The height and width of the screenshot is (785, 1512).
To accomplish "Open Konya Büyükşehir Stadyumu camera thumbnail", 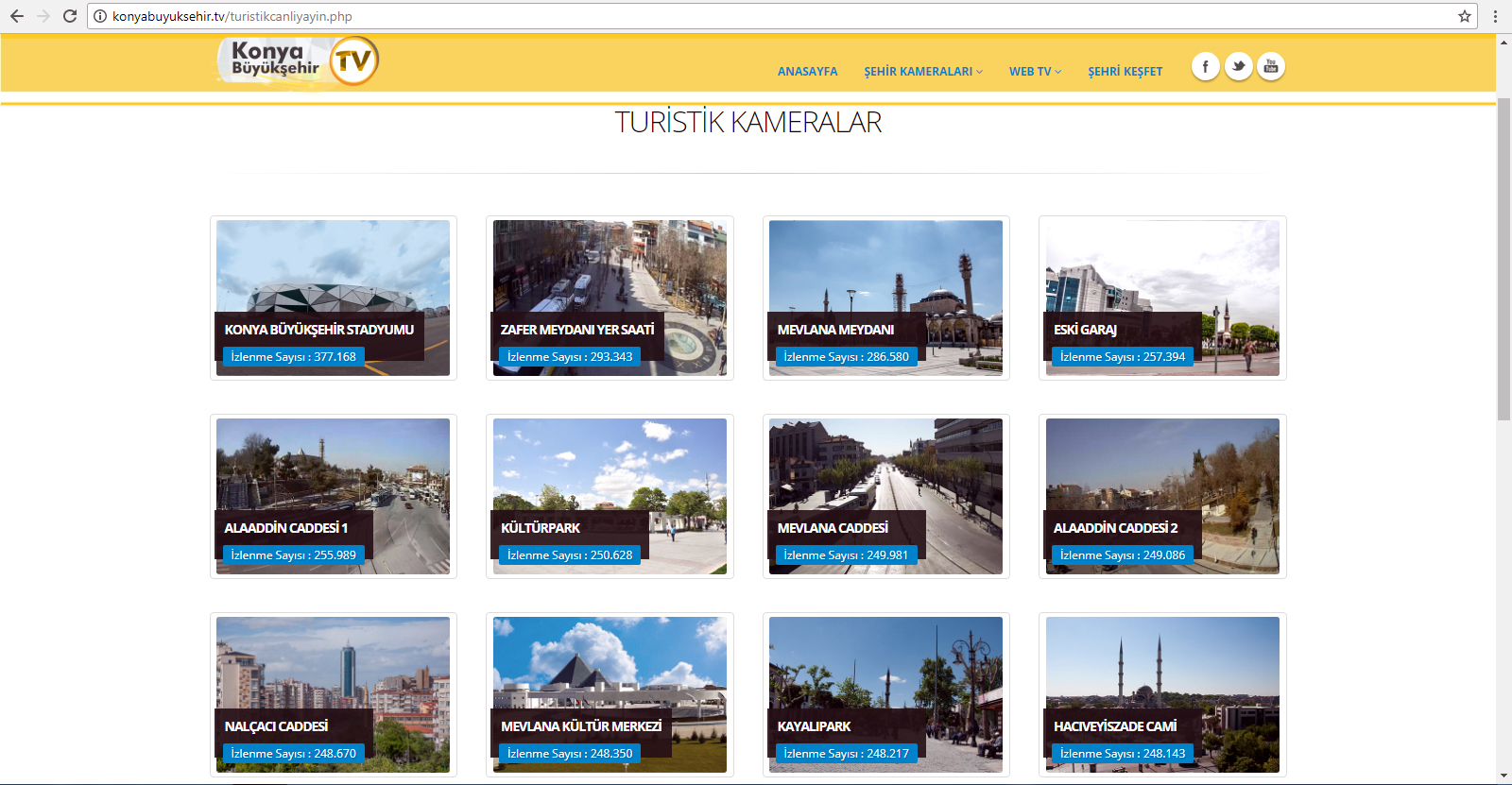I will [333, 298].
